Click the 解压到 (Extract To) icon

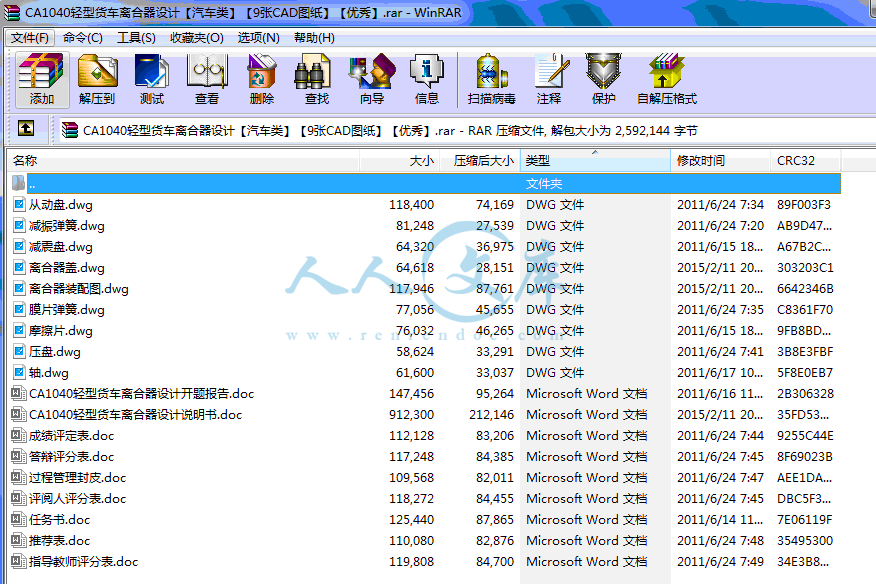[97, 79]
